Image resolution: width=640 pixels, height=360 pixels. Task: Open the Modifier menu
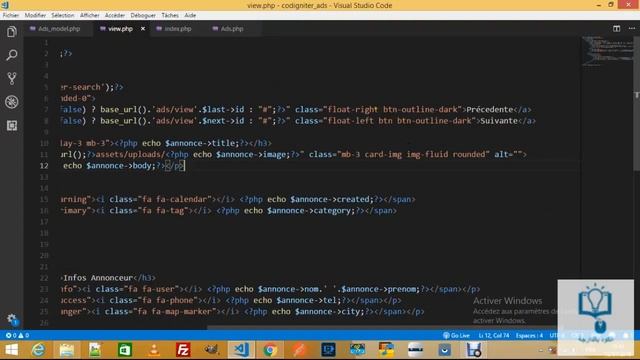point(35,15)
